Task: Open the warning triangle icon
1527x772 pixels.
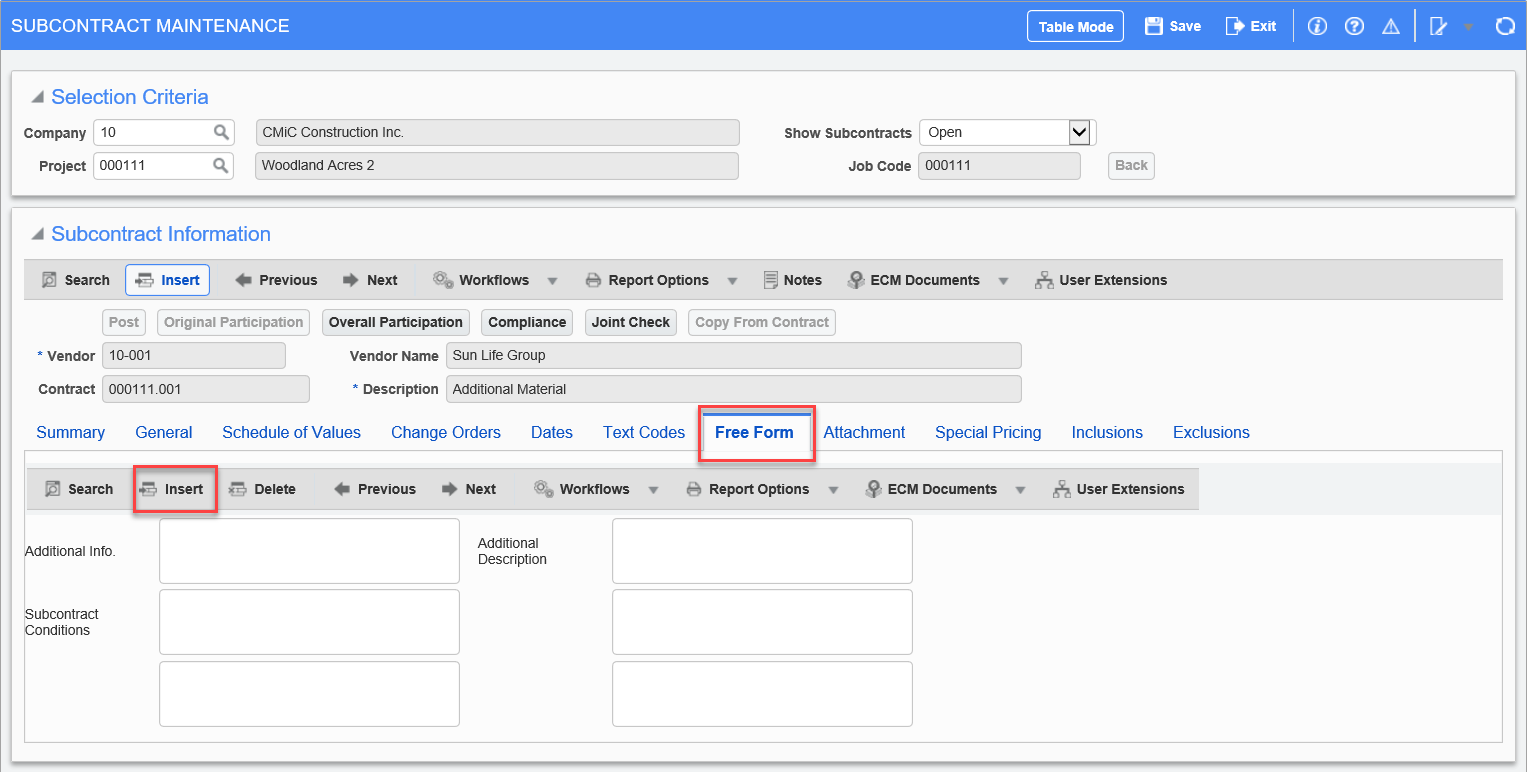Action: 1391,27
